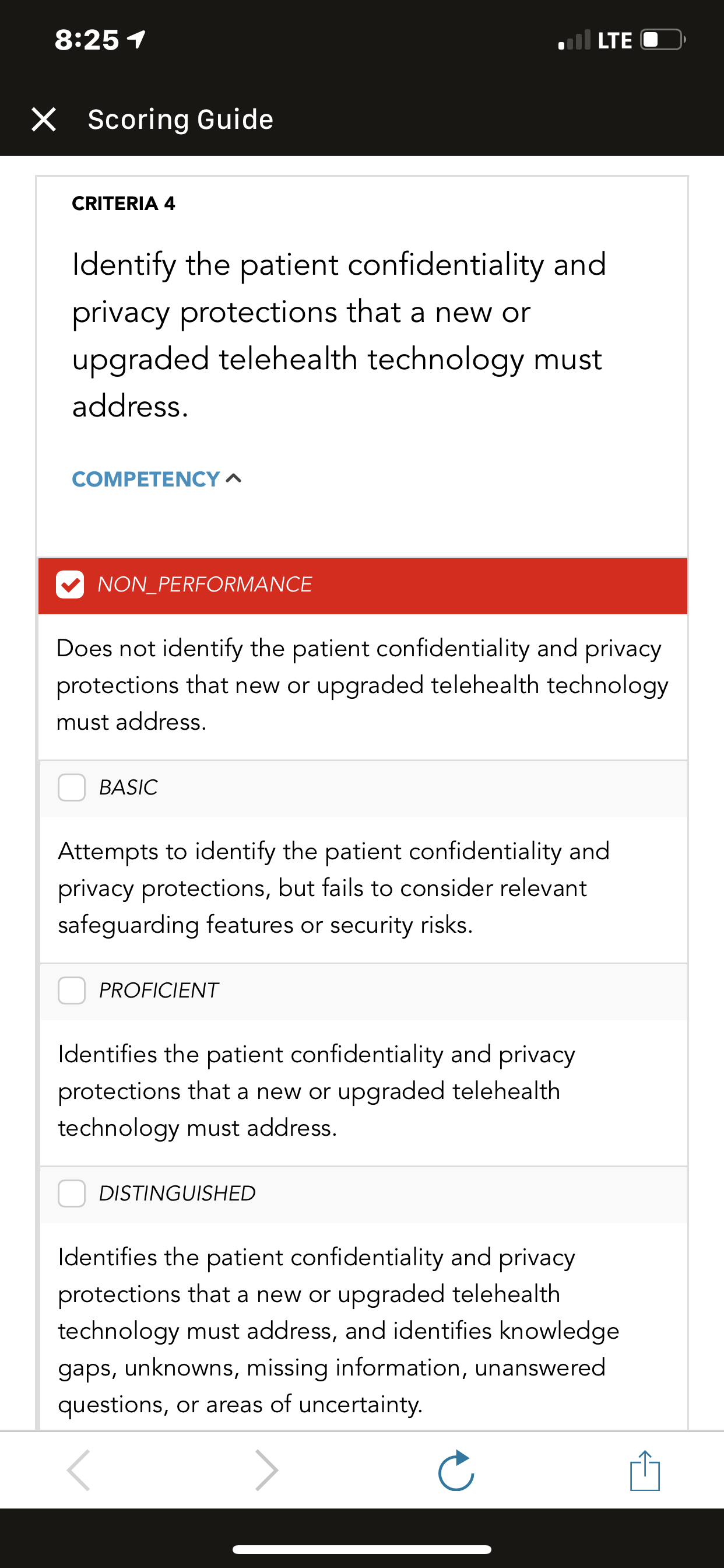Tap the cellular signal bars icon
Viewport: 724px width, 1568px height.
[x=574, y=40]
